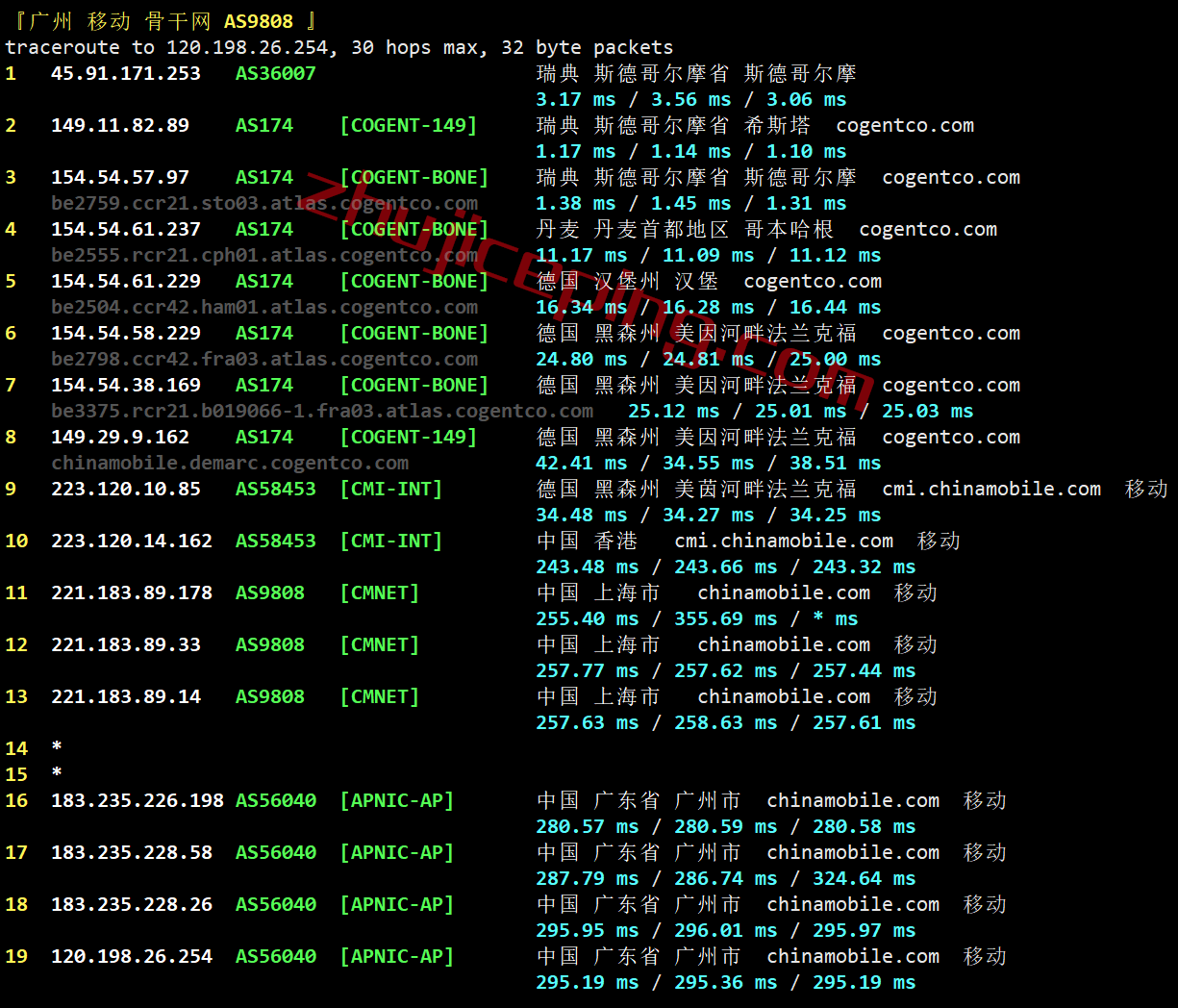Viewport: 1178px width, 1008px height.
Task: Select hostname be2798.ccr42.fra03.atlas.cogentco.com
Action: coord(264,359)
